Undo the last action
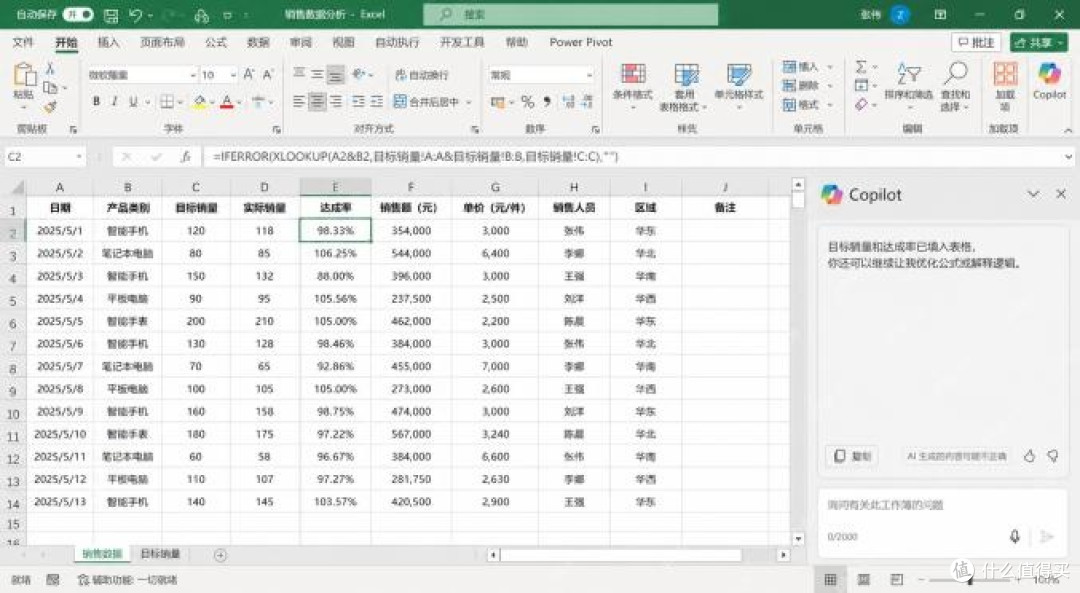Image resolution: width=1080 pixels, height=593 pixels. coord(136,14)
